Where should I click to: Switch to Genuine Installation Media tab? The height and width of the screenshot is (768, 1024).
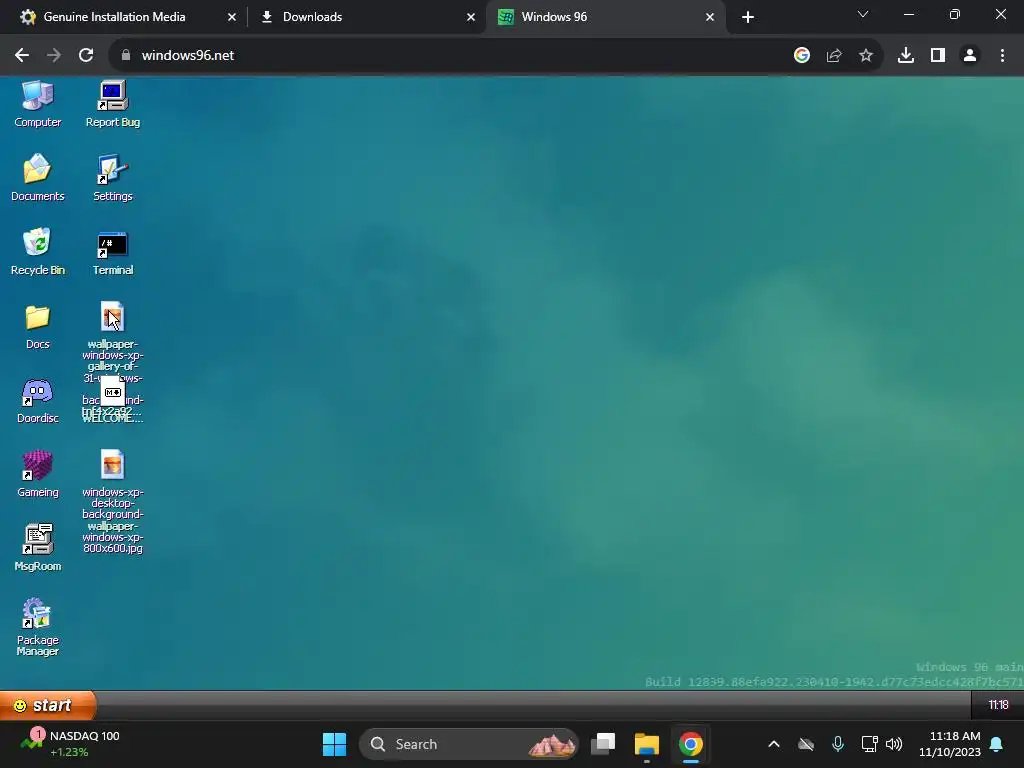tap(114, 17)
